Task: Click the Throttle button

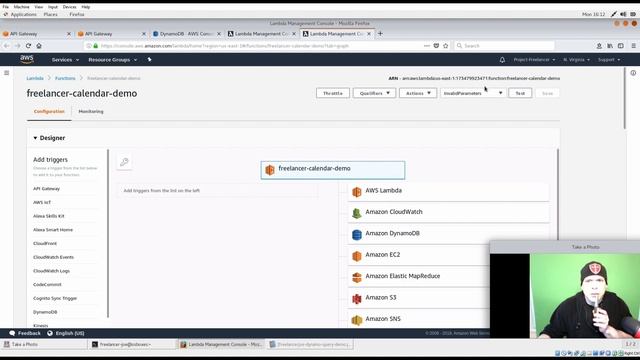Action: click(333, 93)
